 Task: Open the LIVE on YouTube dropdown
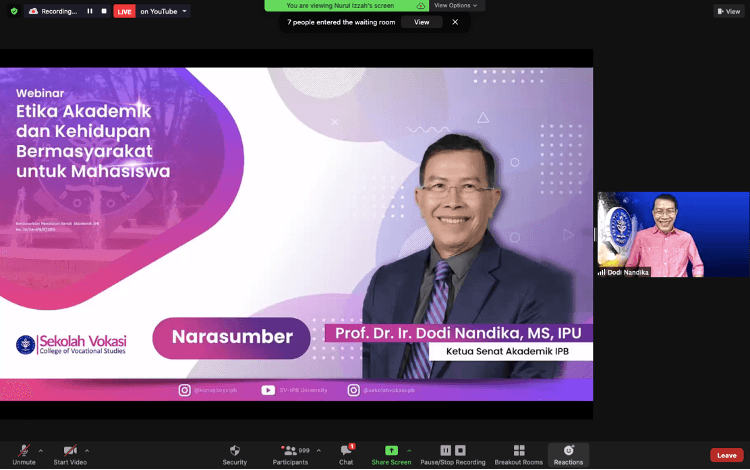(184, 11)
